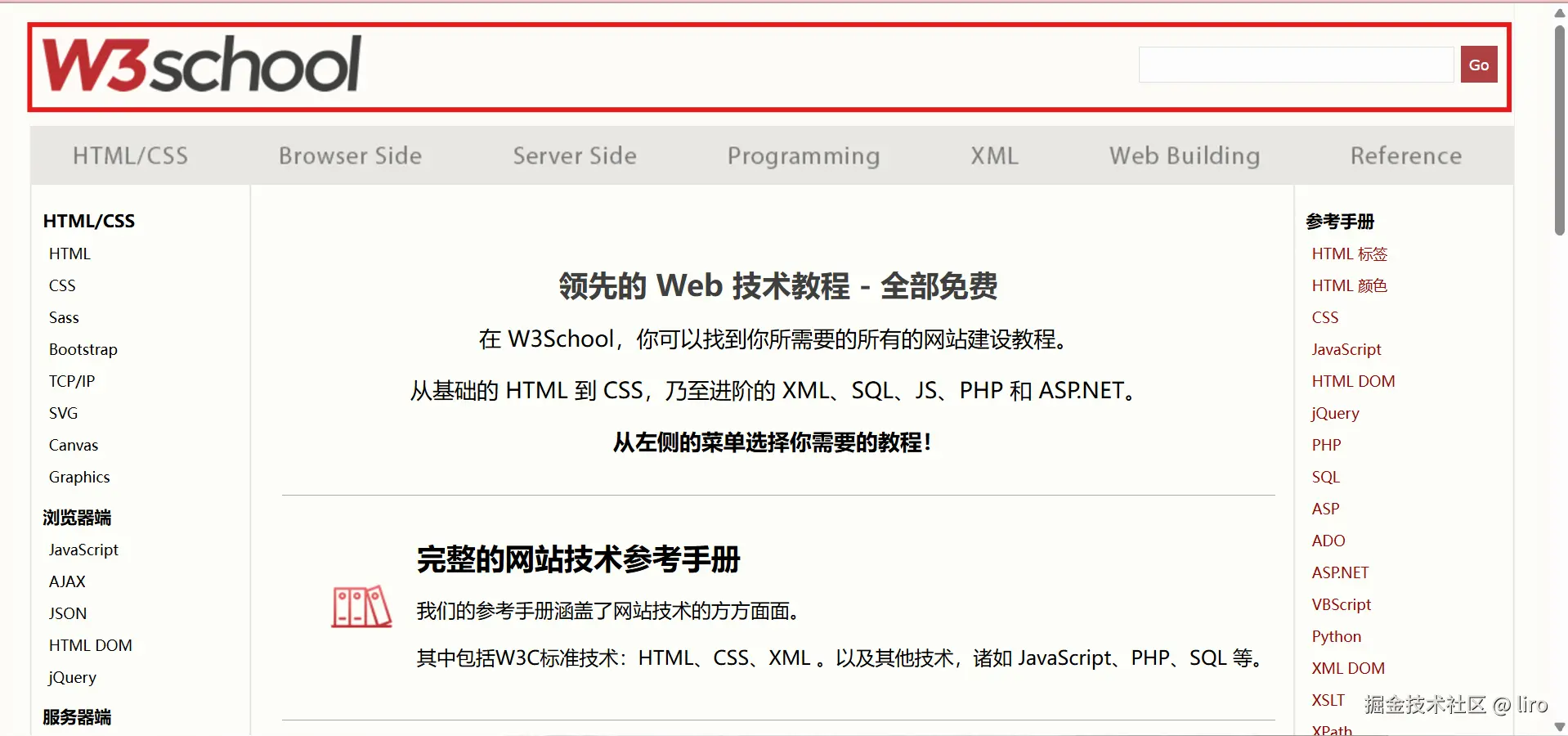Click the scrollbar down arrow
This screenshot has width=1568, height=736.
point(1560,727)
